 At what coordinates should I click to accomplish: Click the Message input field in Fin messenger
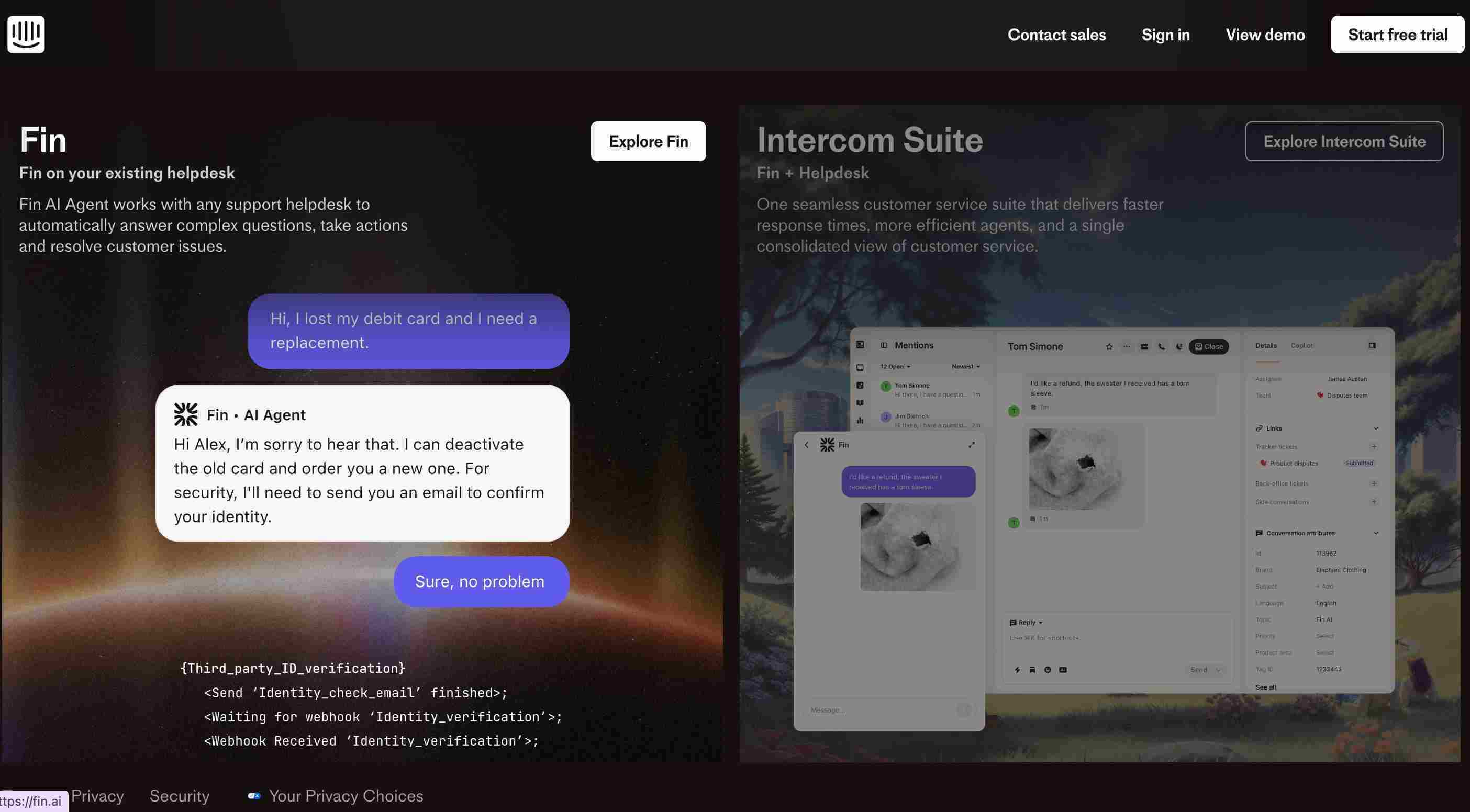coord(879,710)
